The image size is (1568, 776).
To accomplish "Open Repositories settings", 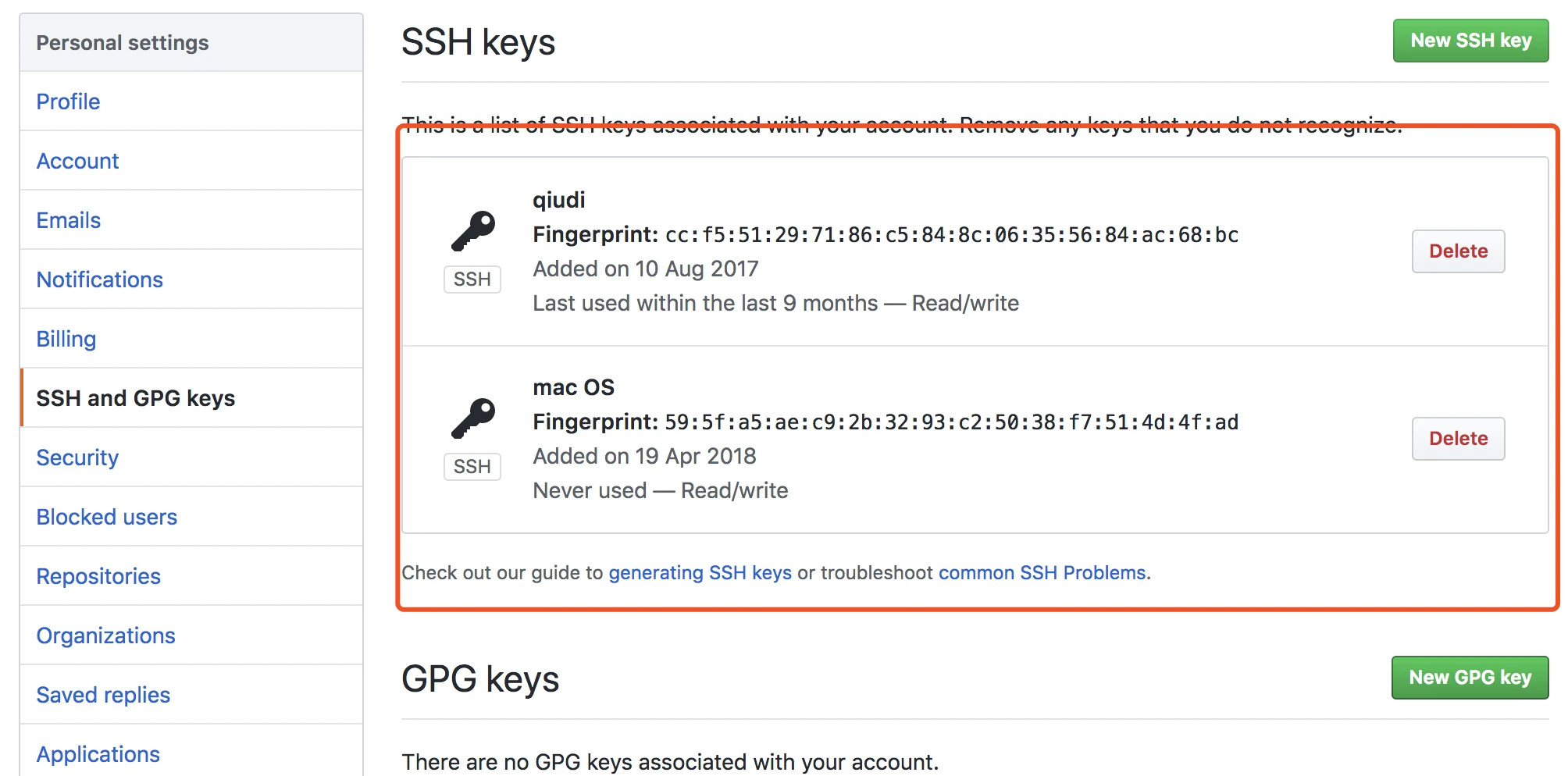I will tap(191, 576).
